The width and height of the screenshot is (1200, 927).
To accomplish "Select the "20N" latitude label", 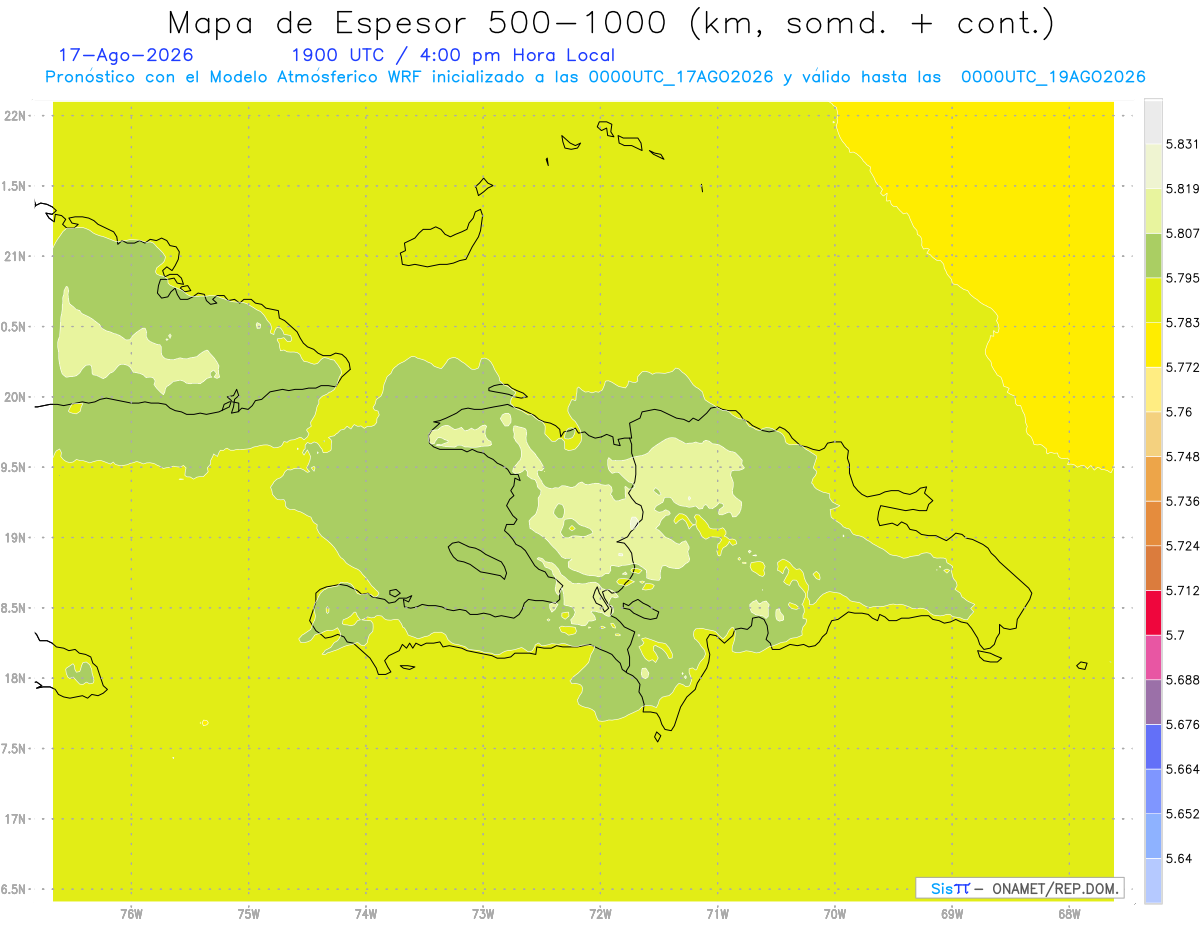I will [16, 397].
